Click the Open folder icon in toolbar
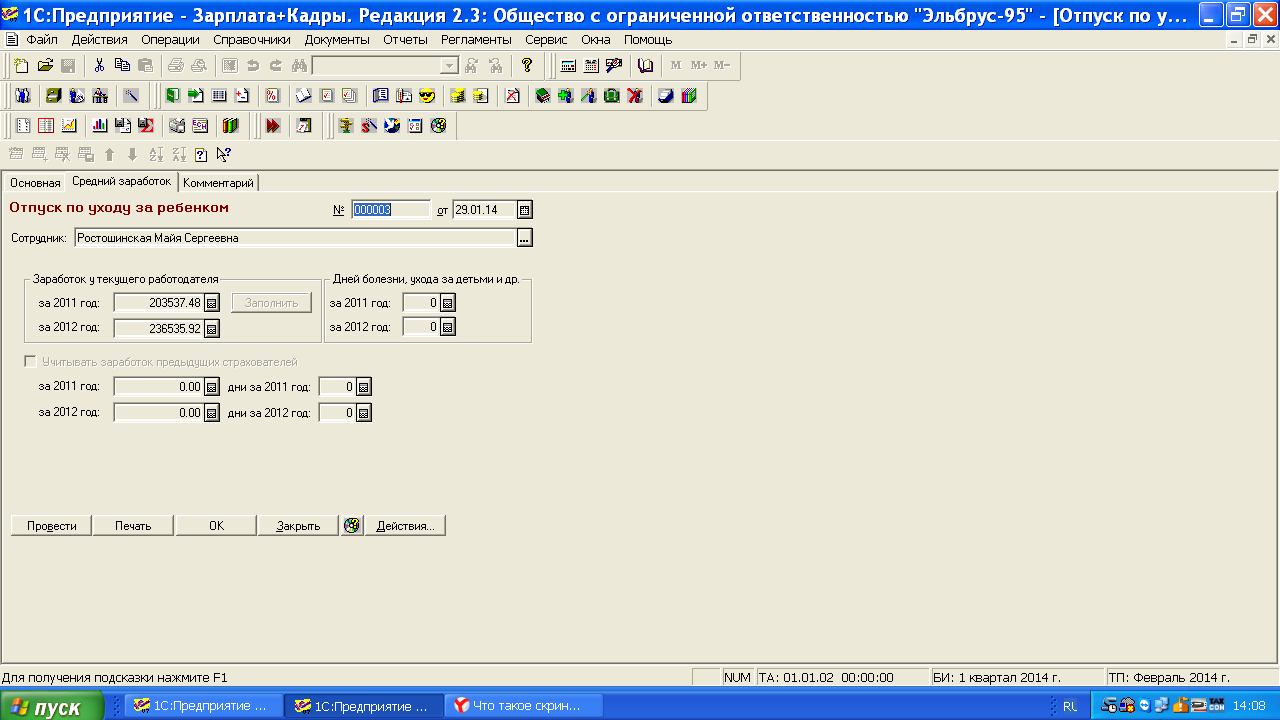Image resolution: width=1280 pixels, height=720 pixels. [45, 66]
